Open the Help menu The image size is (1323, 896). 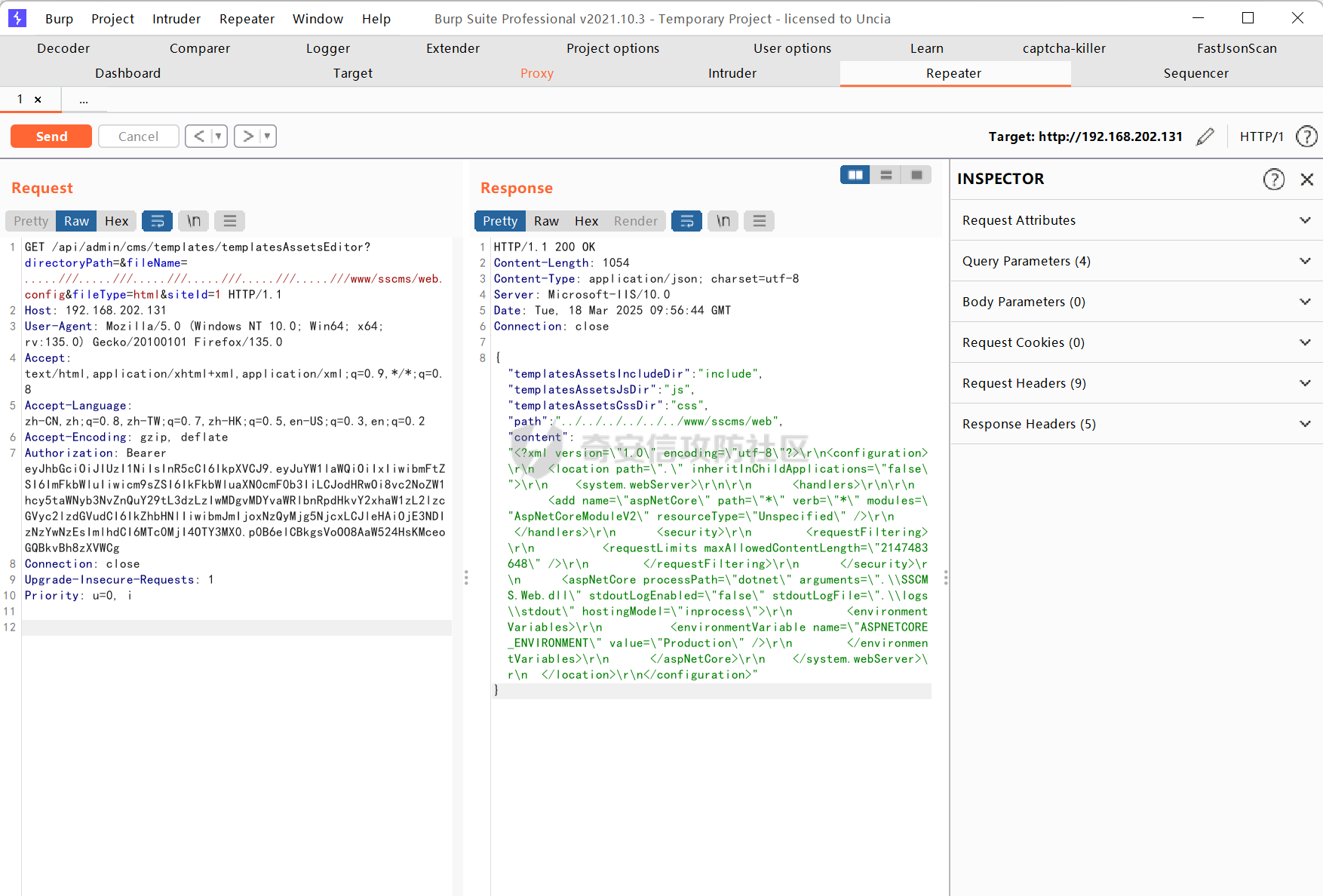(x=376, y=19)
